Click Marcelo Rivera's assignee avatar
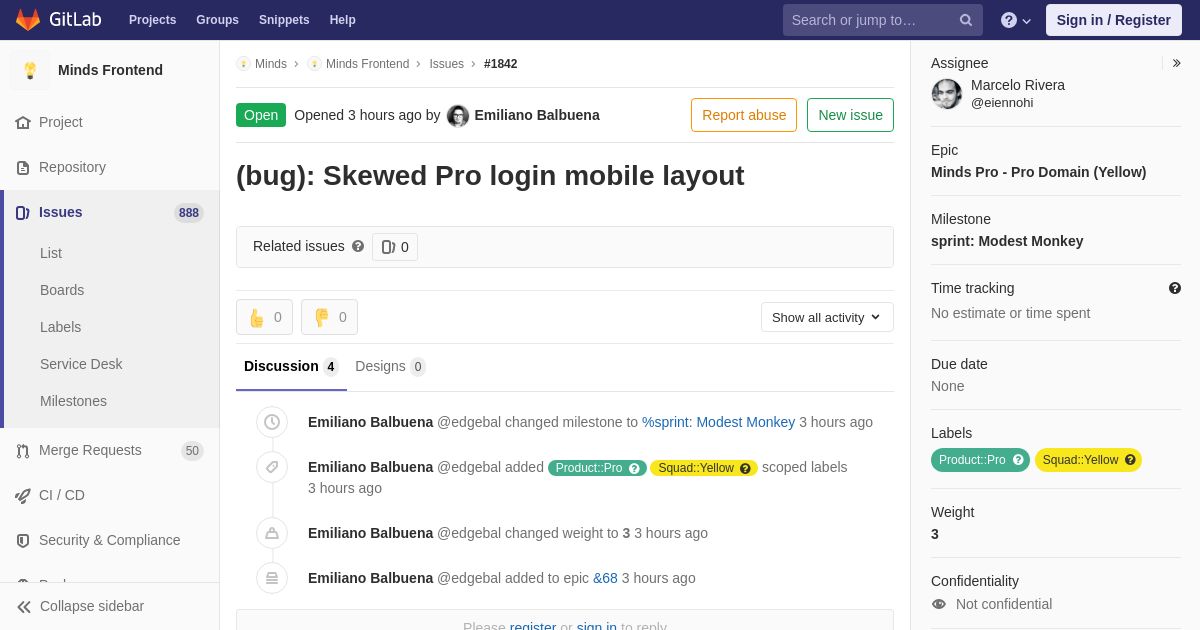The image size is (1200, 630). click(947, 94)
